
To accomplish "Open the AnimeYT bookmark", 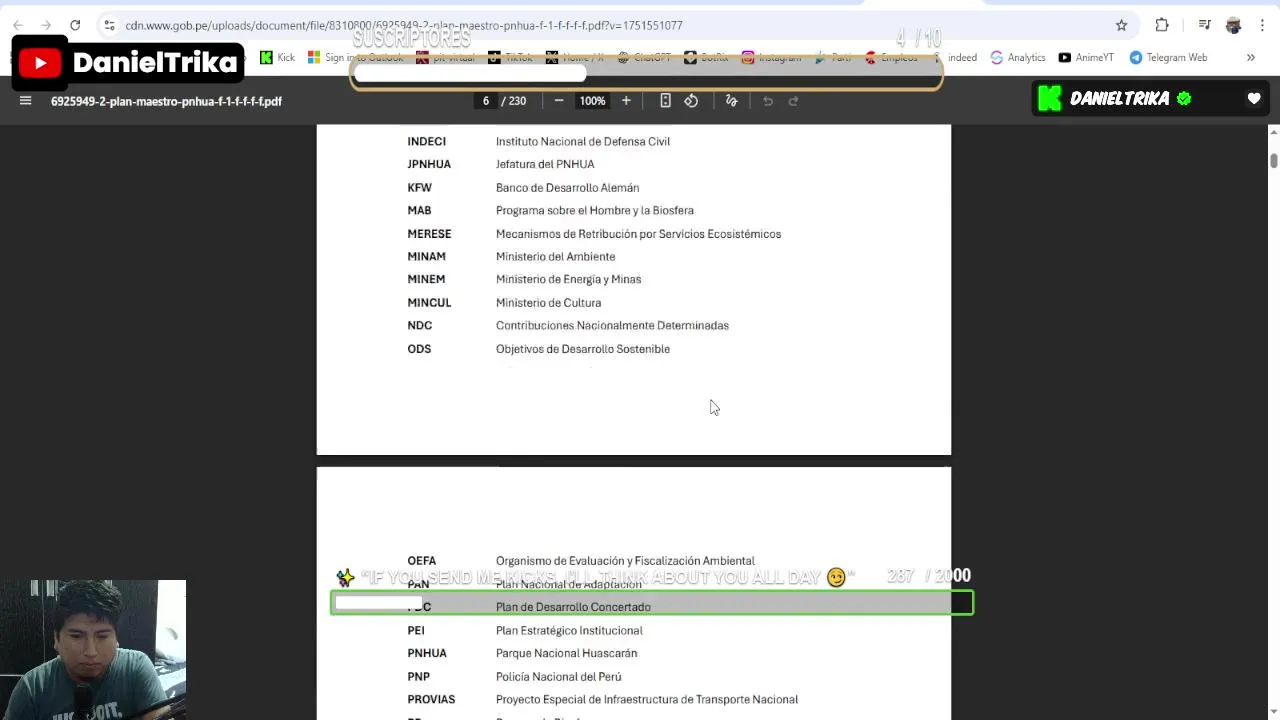I will 1086,58.
